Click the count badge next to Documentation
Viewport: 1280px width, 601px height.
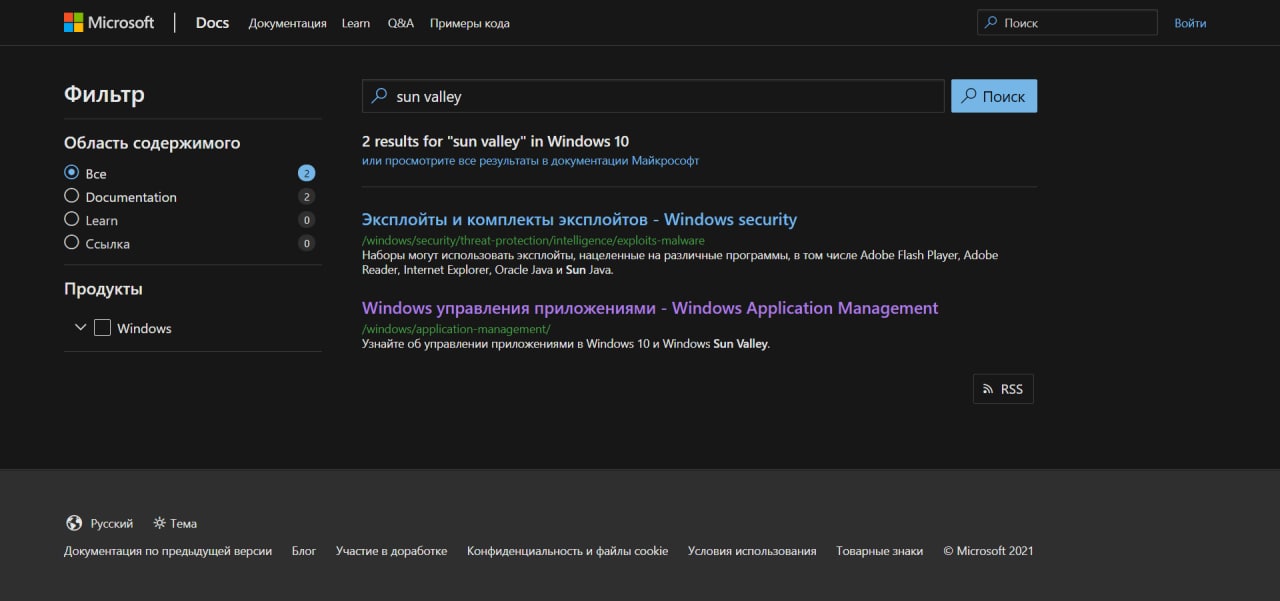point(306,196)
